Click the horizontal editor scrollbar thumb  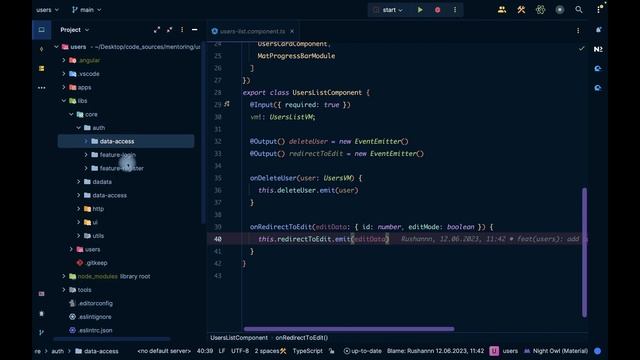[349, 329]
